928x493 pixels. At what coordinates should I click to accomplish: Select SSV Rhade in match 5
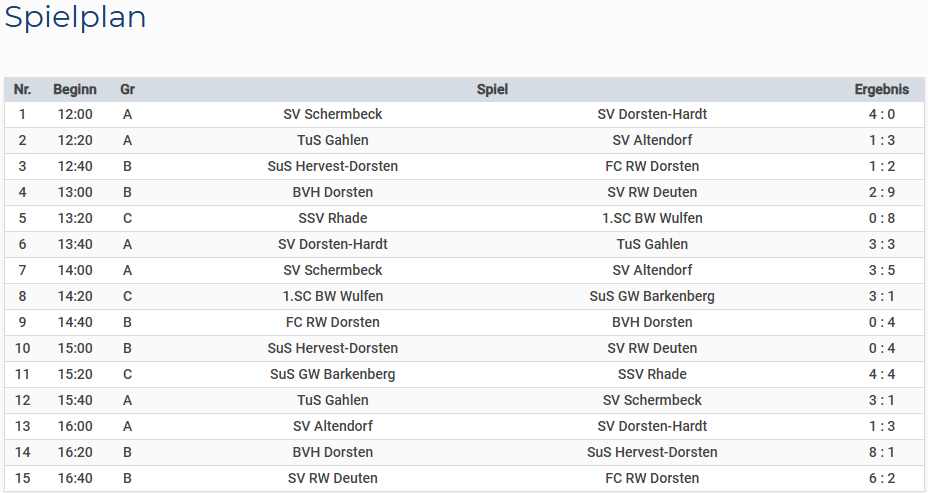[333, 218]
